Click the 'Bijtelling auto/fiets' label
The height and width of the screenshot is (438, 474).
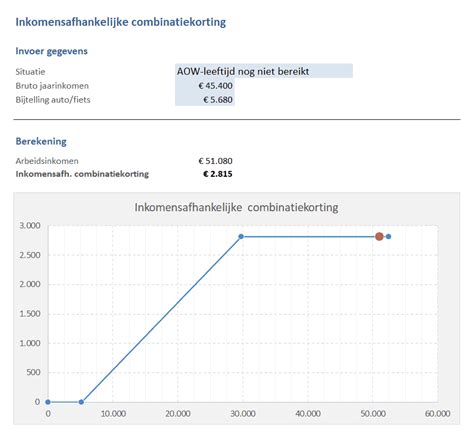pos(53,100)
